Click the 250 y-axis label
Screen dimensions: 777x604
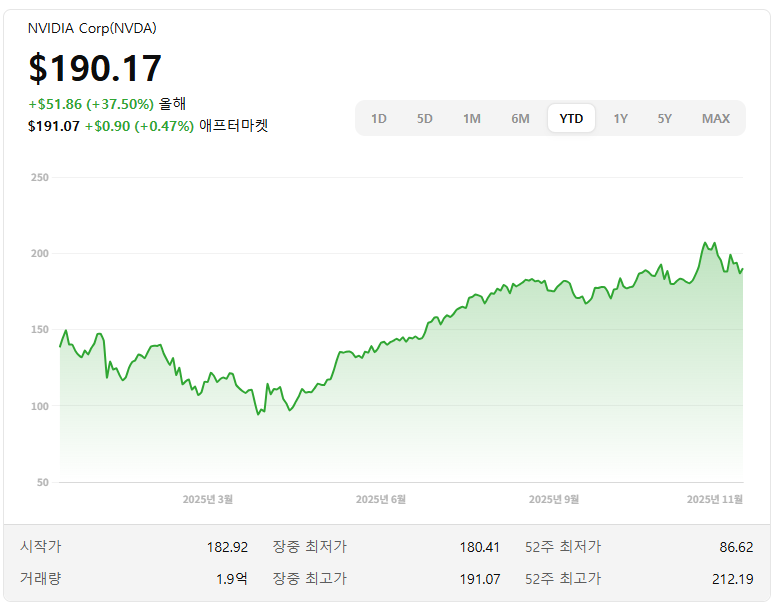pyautogui.click(x=40, y=177)
